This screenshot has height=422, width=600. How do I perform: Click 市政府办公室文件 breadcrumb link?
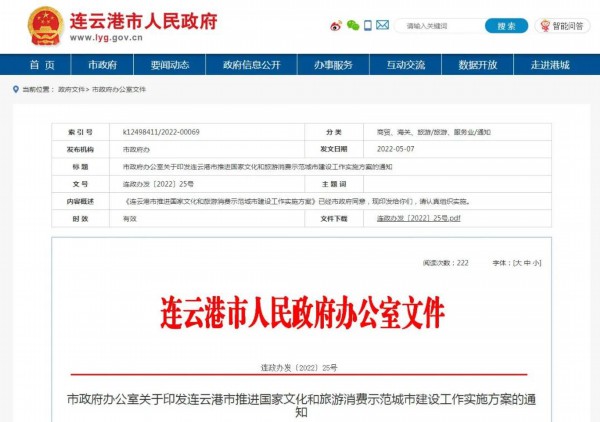(119, 89)
